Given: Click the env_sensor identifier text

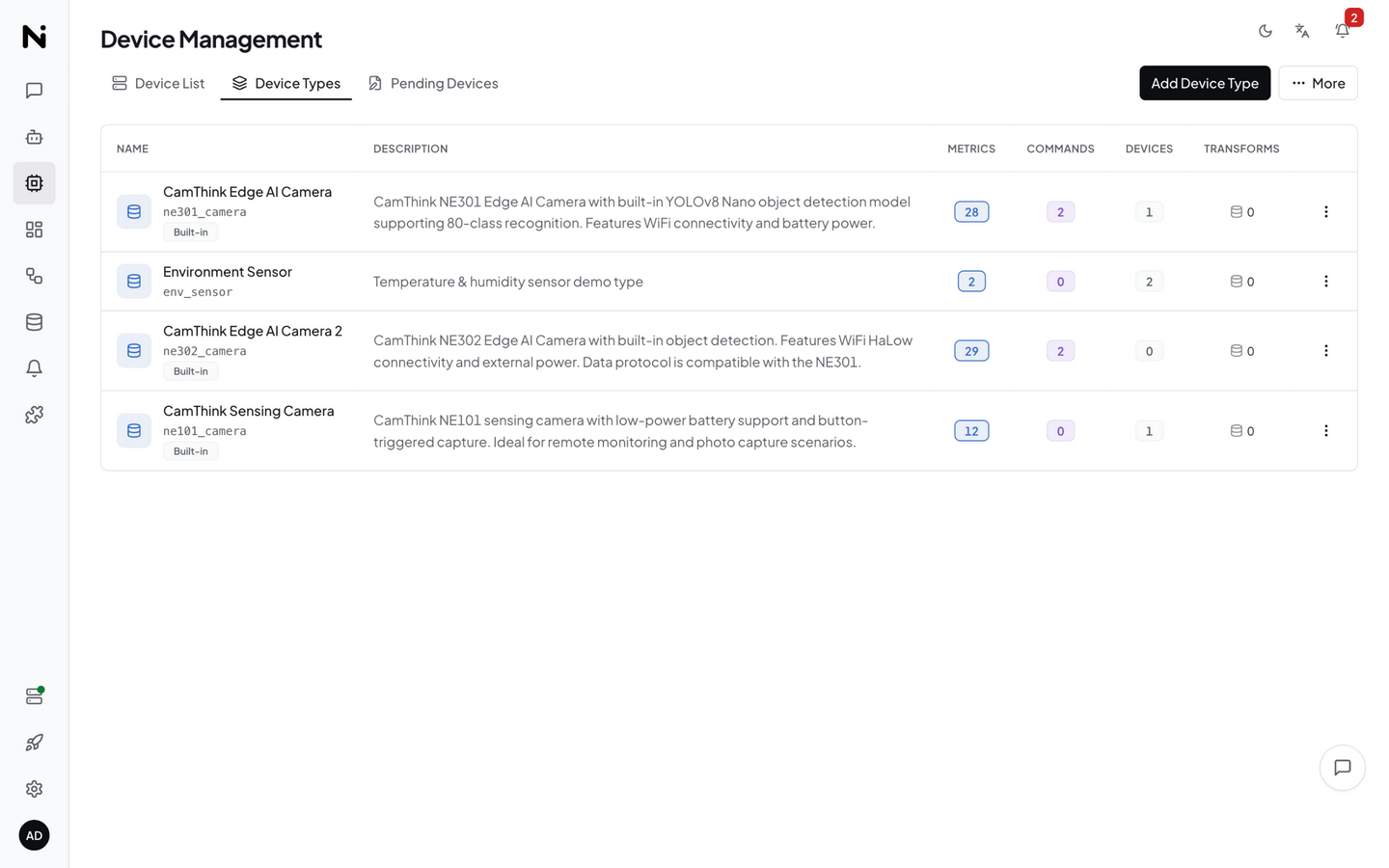Looking at the screenshot, I should (198, 292).
